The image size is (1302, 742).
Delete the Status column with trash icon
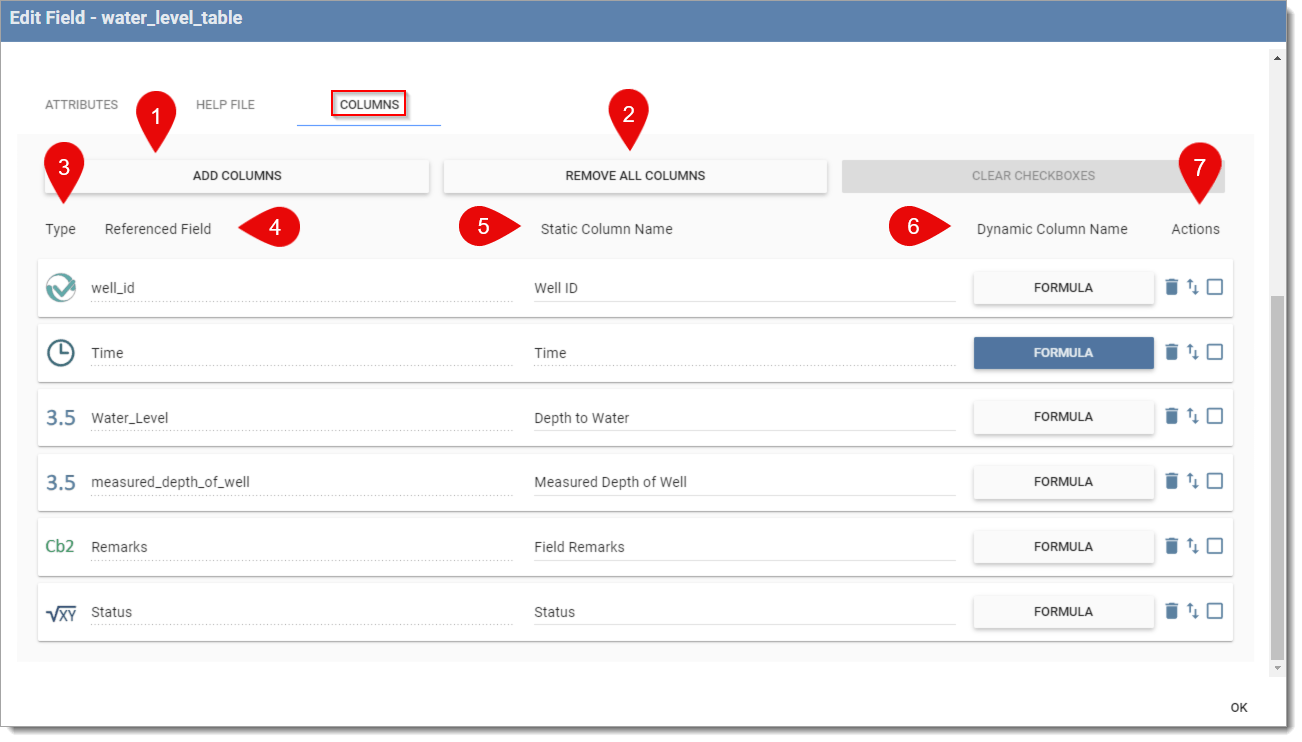click(x=1172, y=611)
